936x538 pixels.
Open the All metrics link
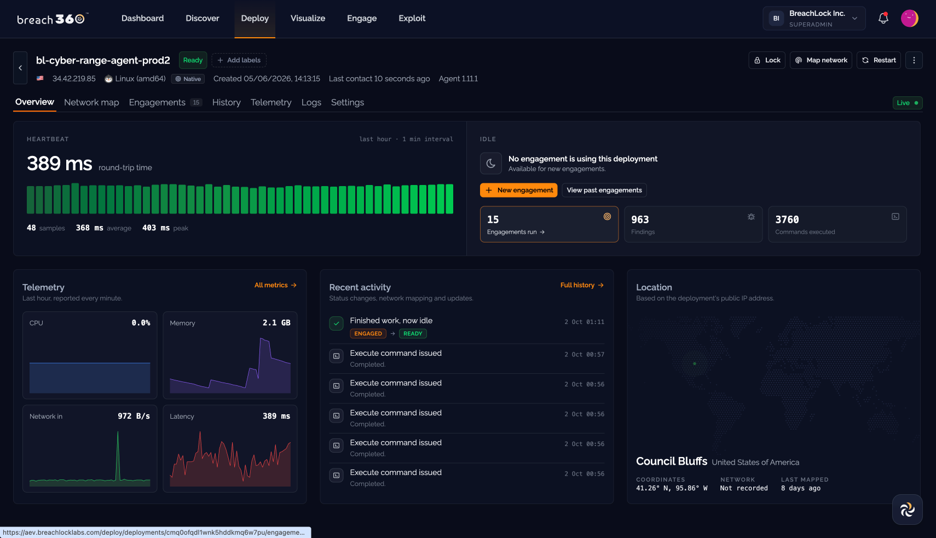[275, 285]
